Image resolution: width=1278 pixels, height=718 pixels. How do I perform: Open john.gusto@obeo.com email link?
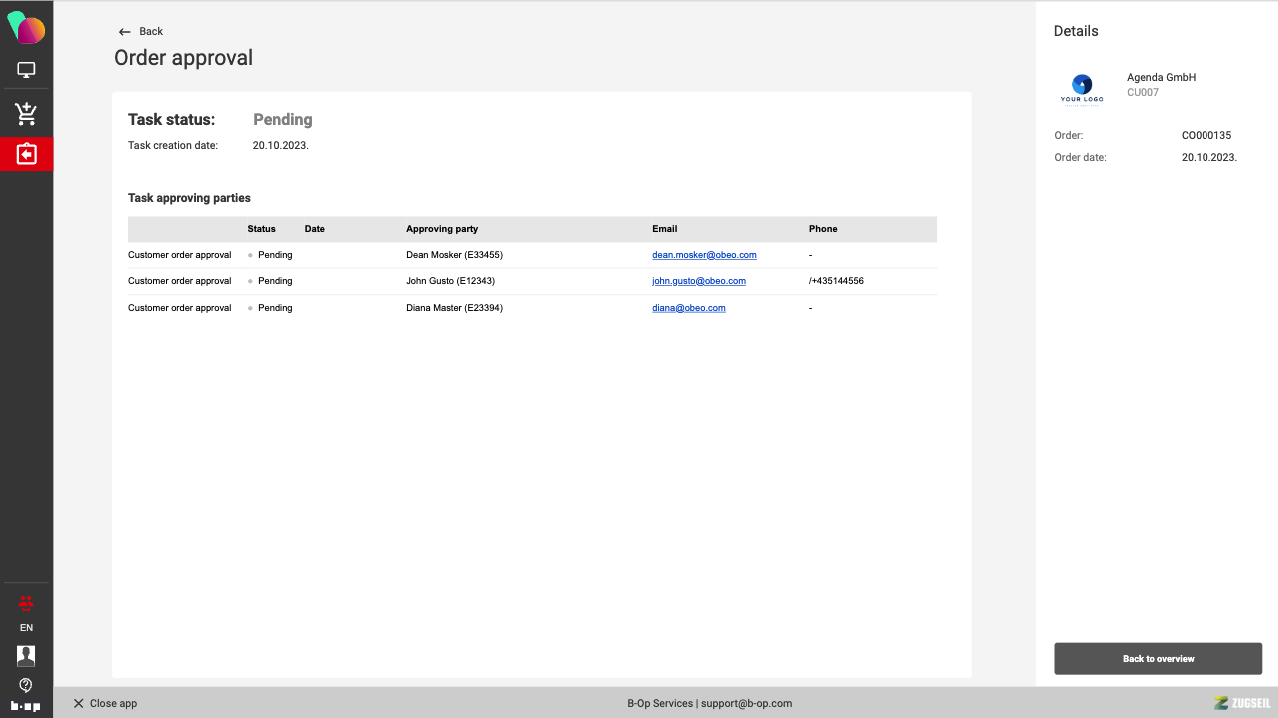698,281
